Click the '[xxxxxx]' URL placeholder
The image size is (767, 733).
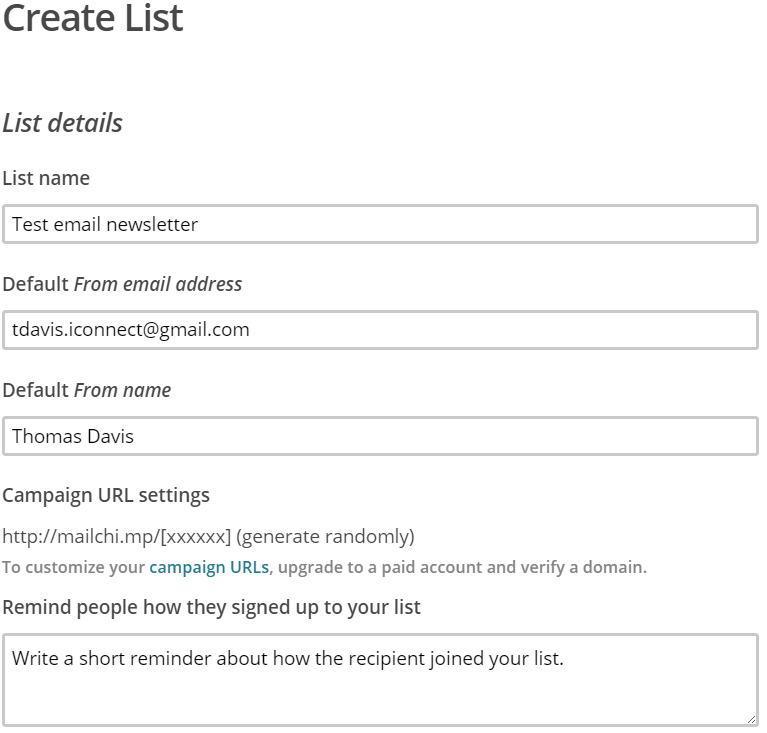[194, 537]
